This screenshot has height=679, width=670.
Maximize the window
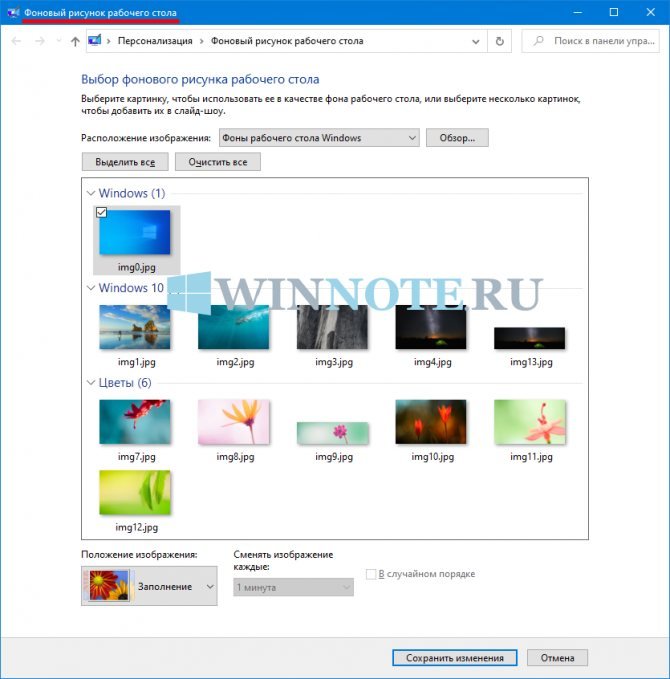[x=614, y=13]
